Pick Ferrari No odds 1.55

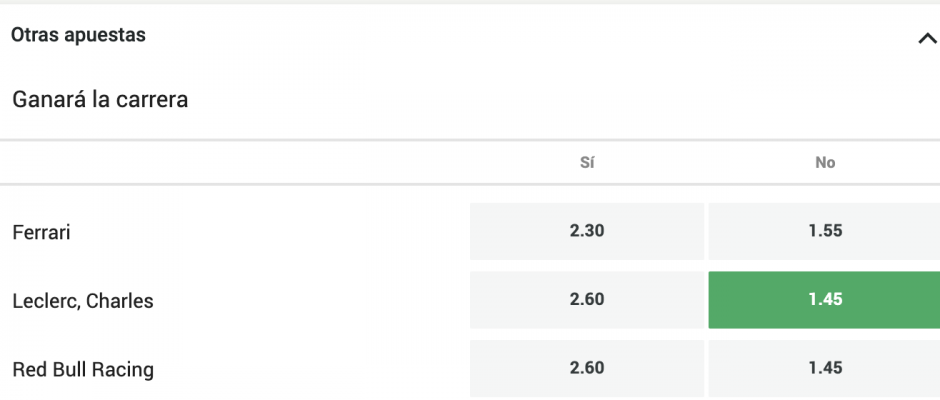point(824,231)
